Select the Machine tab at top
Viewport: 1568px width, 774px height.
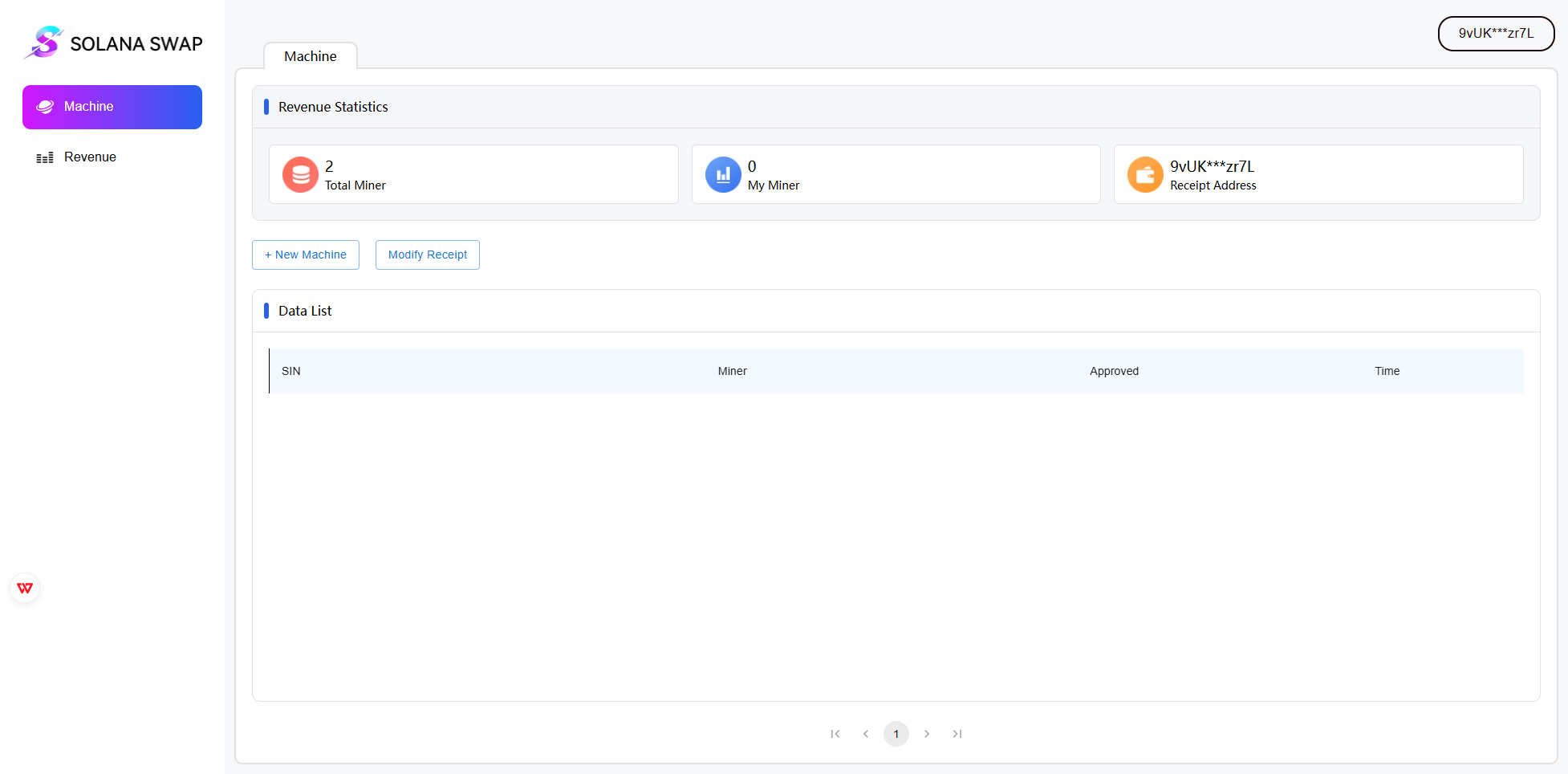(311, 56)
